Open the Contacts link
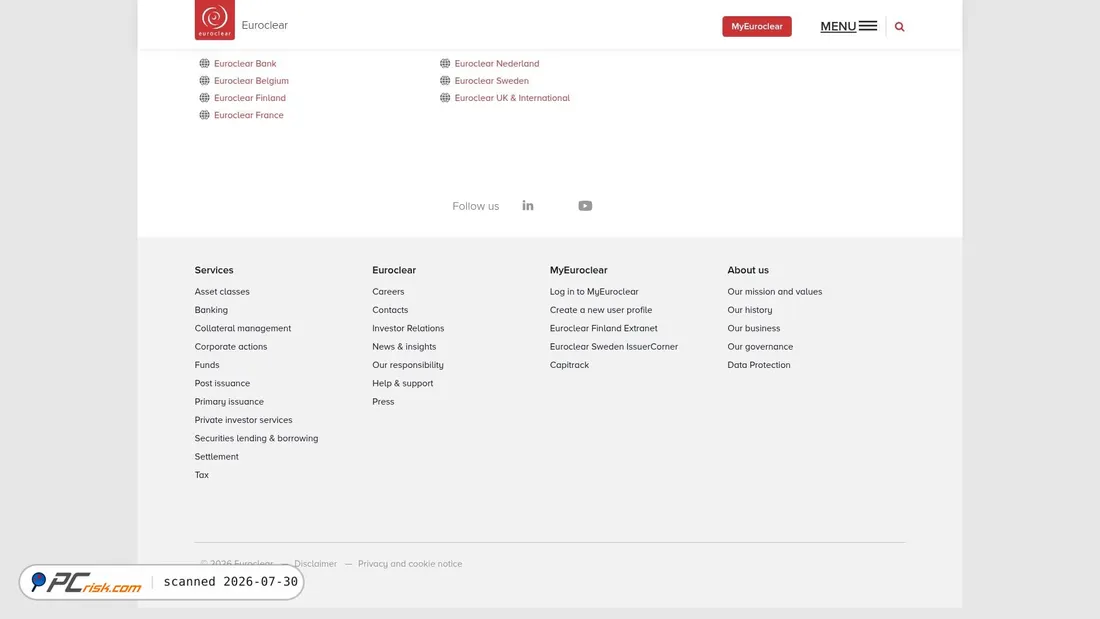The width and height of the screenshot is (1100, 619). pos(390,310)
